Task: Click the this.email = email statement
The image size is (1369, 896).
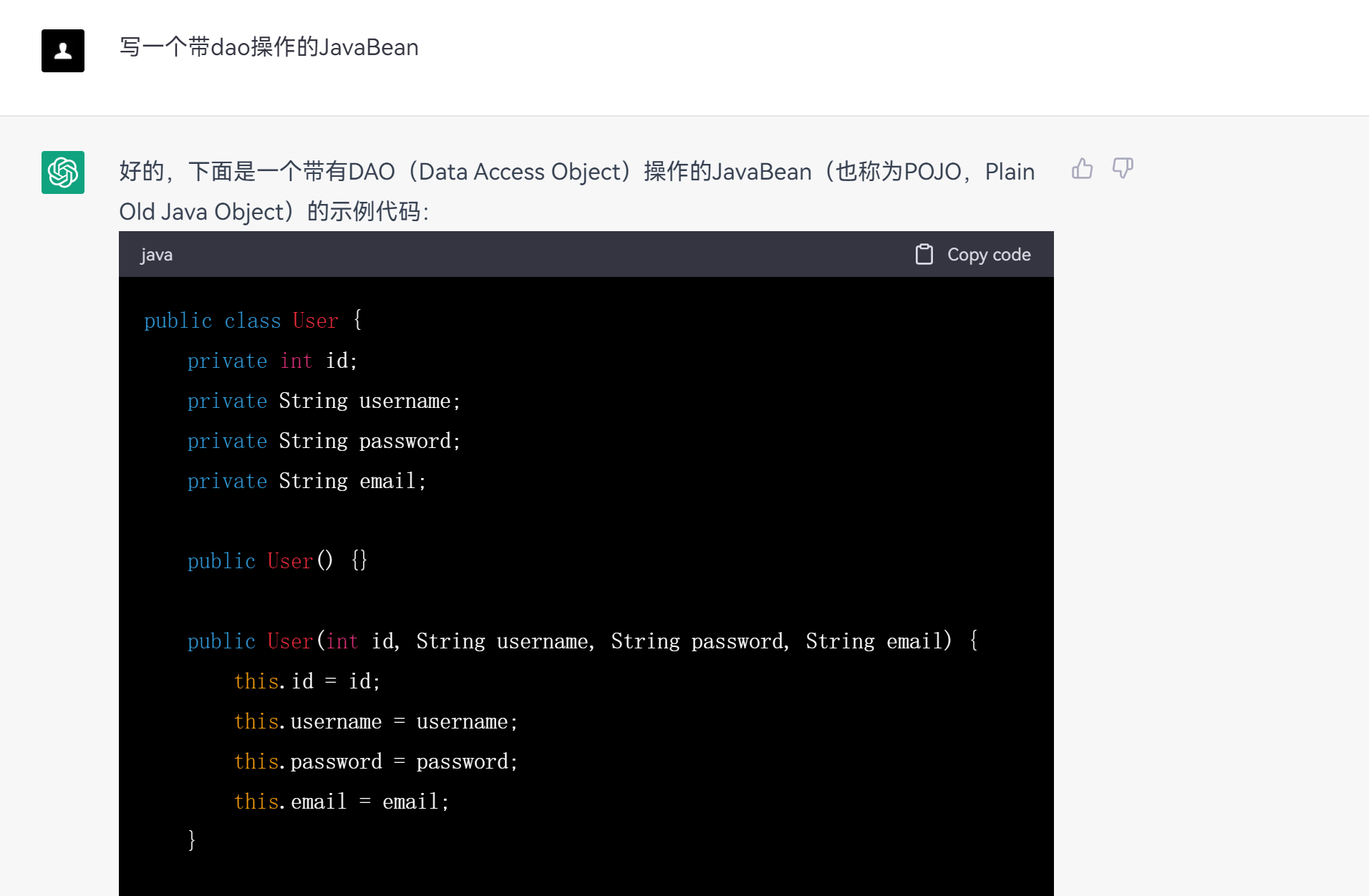Action: [x=341, y=801]
